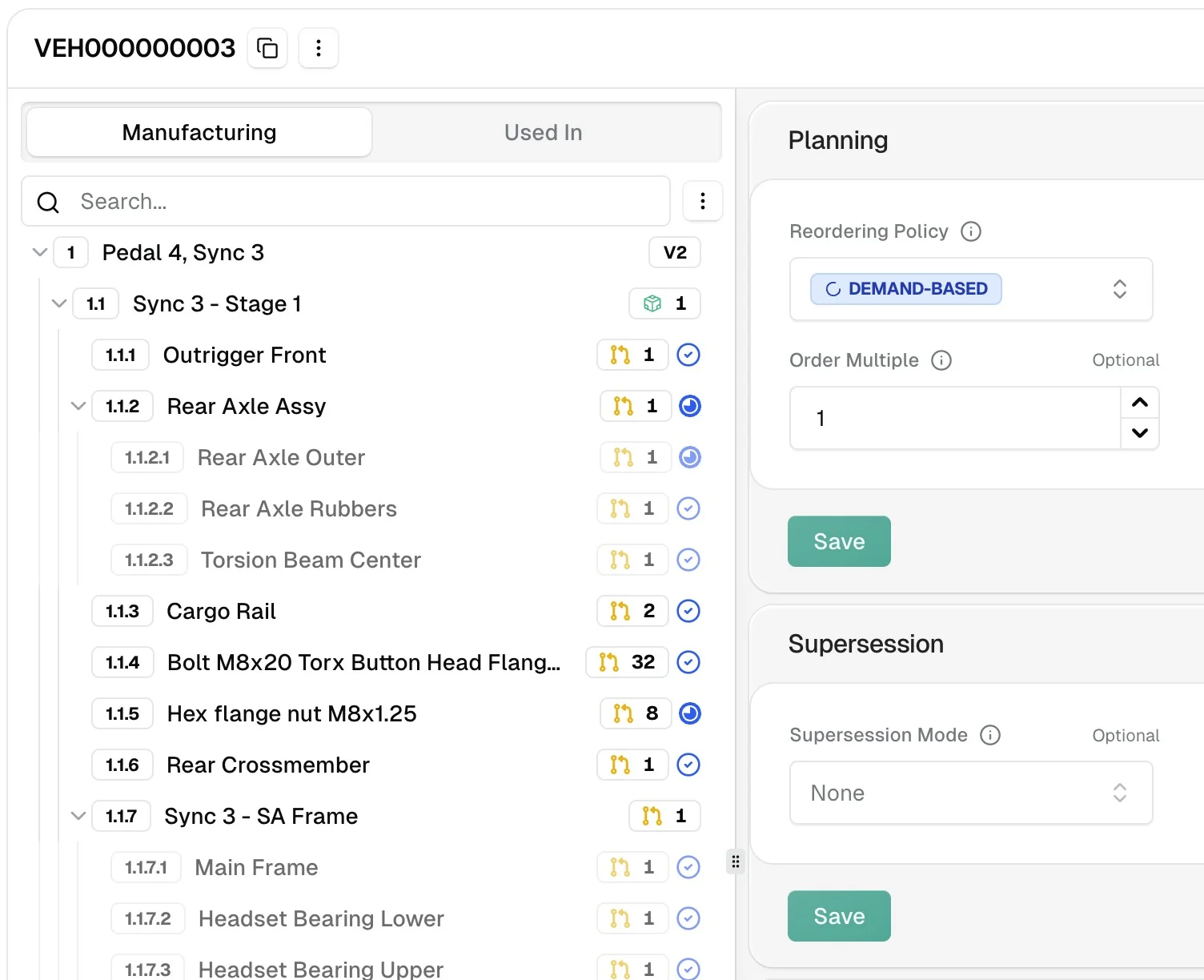
Task: Select the Hex flange nut M8x1.25 row
Action: (395, 713)
